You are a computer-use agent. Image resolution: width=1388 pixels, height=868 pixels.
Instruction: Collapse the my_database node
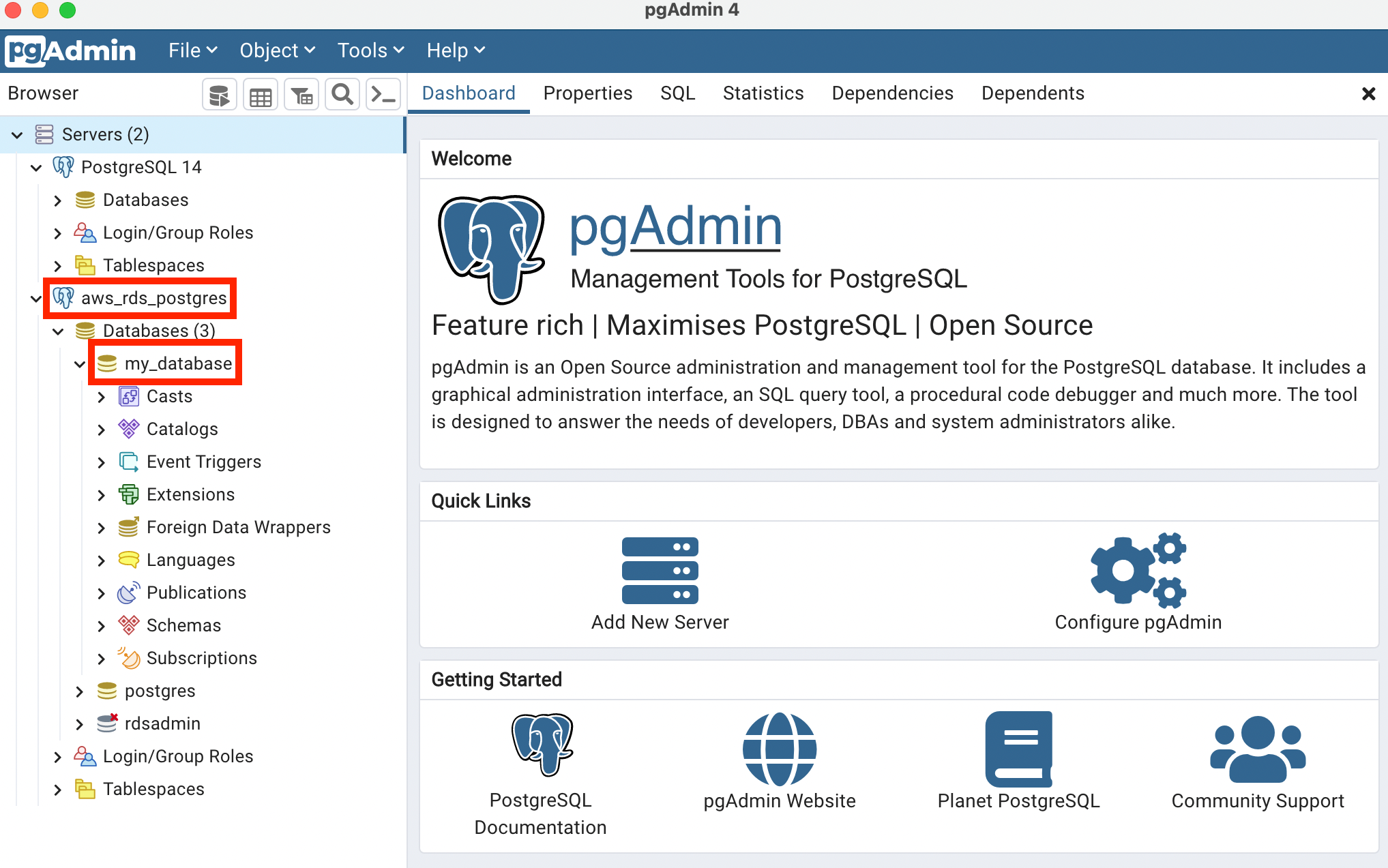[x=80, y=364]
